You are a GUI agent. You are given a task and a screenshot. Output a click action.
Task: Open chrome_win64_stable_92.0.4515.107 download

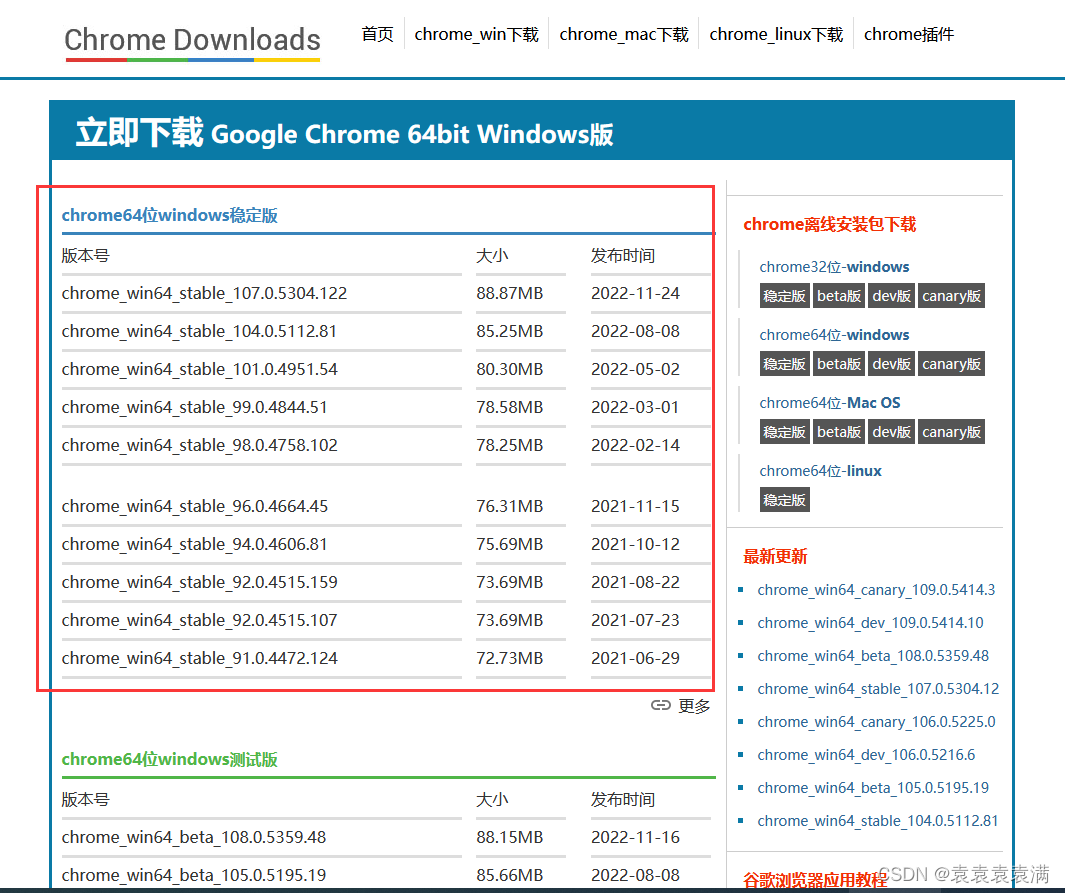coord(200,621)
